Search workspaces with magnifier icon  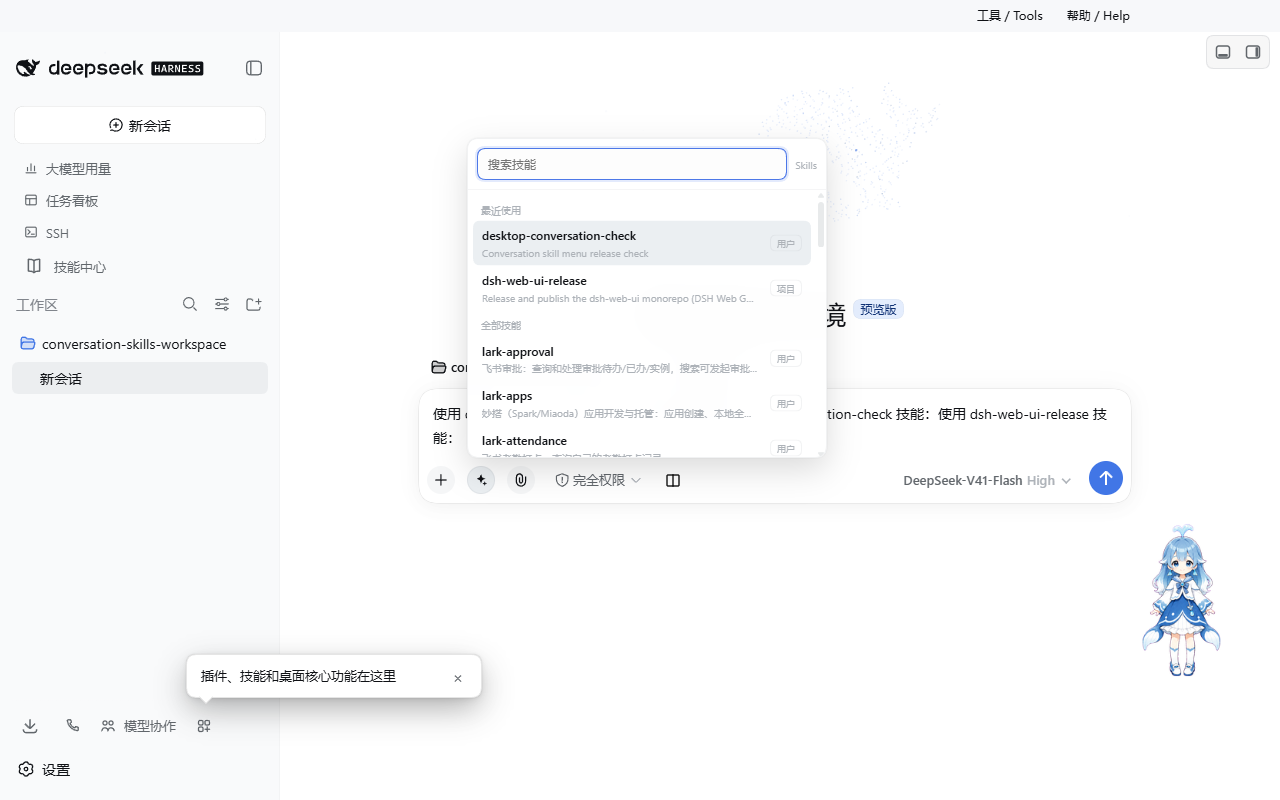pyautogui.click(x=190, y=304)
